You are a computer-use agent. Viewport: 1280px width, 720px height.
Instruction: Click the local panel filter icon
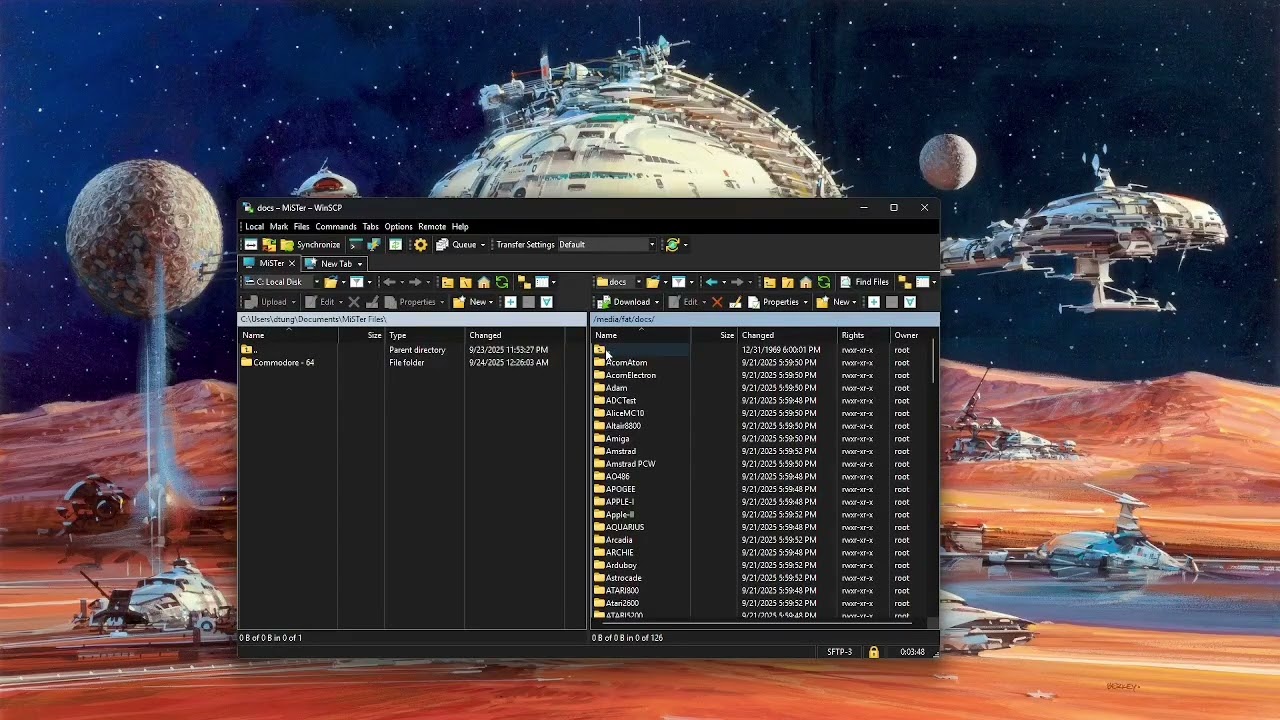[357, 282]
